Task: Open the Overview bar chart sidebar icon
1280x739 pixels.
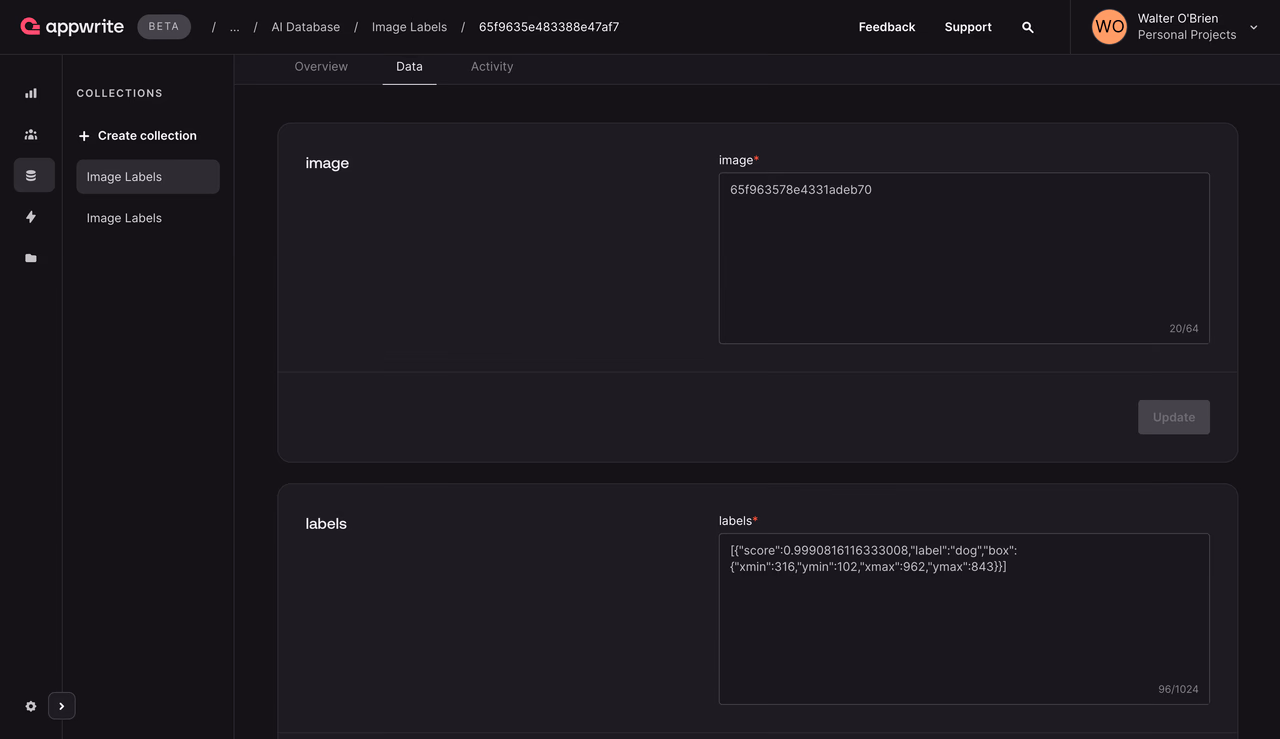Action: pos(31,93)
